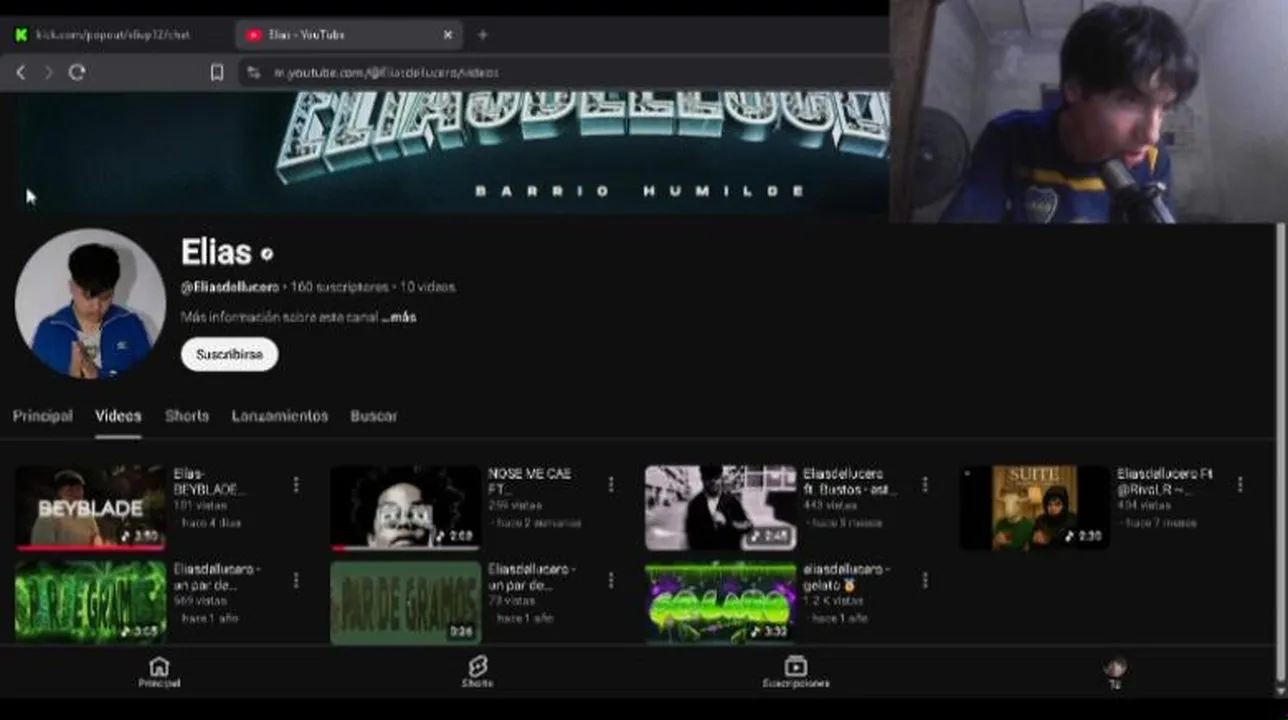Image resolution: width=1288 pixels, height=720 pixels.
Task: Click the eliasdellucero - gelato video title
Action: (x=846, y=577)
